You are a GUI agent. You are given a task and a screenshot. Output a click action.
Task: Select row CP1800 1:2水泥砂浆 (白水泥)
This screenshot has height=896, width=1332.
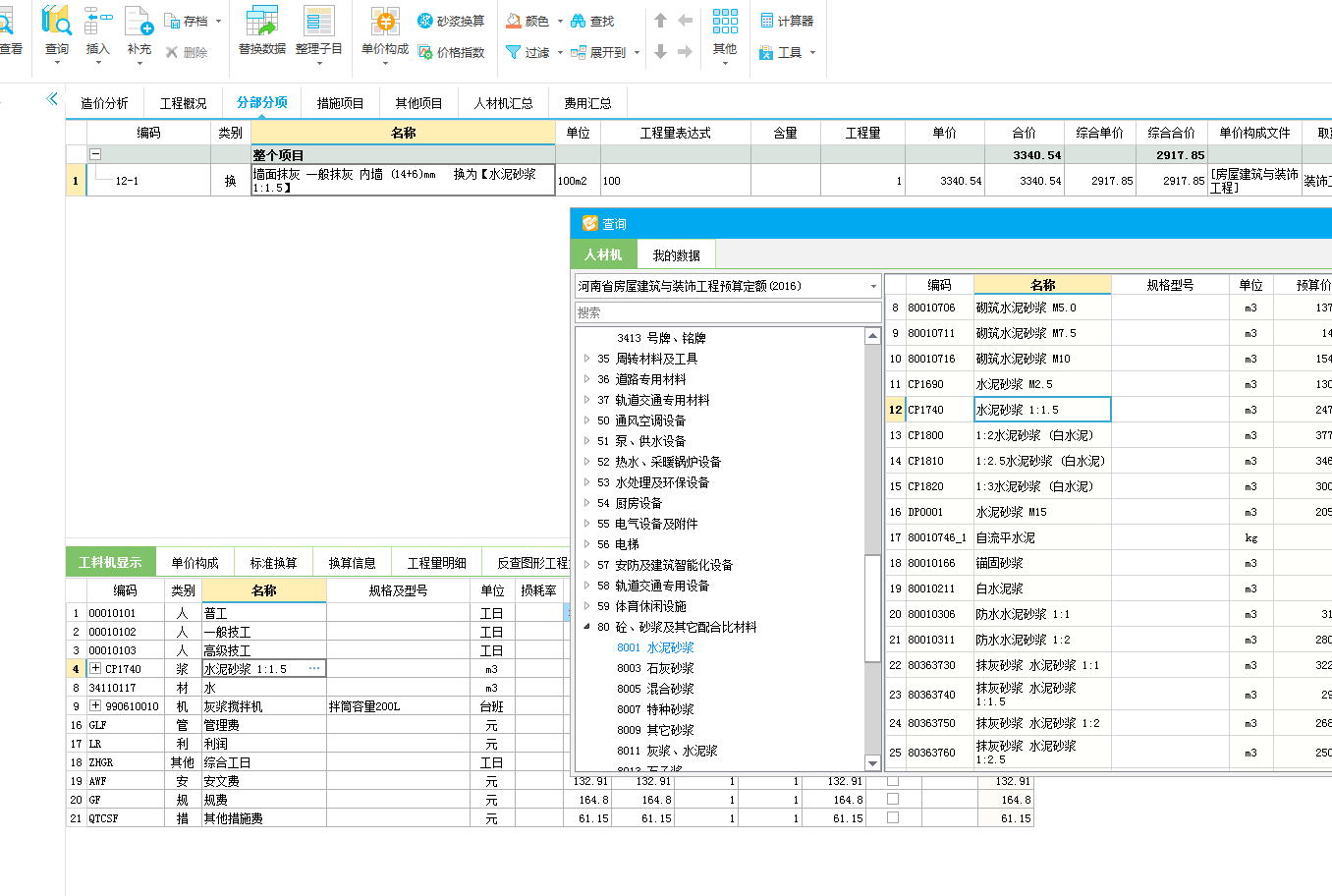(1108, 435)
